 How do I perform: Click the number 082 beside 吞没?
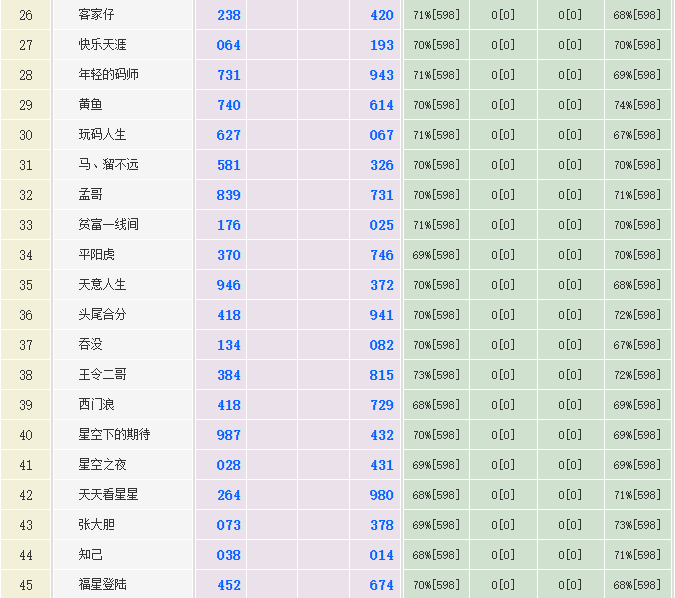click(x=382, y=345)
